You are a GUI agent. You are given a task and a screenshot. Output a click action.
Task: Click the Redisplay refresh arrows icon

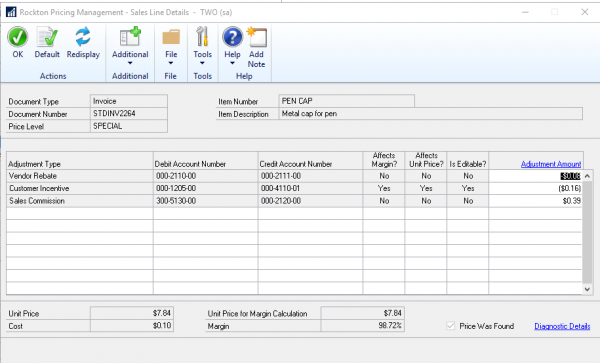coord(83,37)
